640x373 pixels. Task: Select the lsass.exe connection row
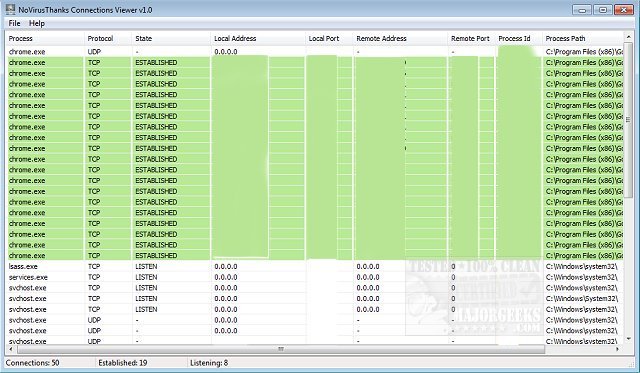[315, 266]
